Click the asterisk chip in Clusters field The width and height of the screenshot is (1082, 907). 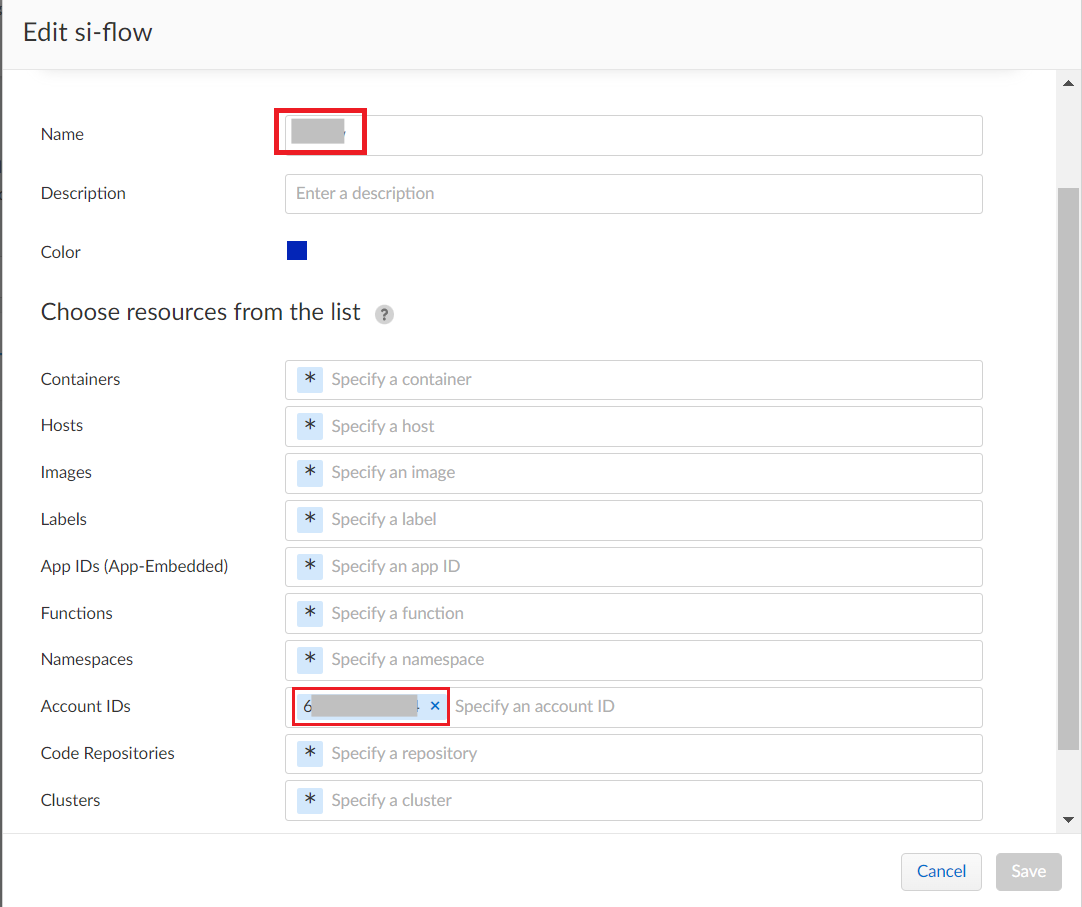(310, 800)
